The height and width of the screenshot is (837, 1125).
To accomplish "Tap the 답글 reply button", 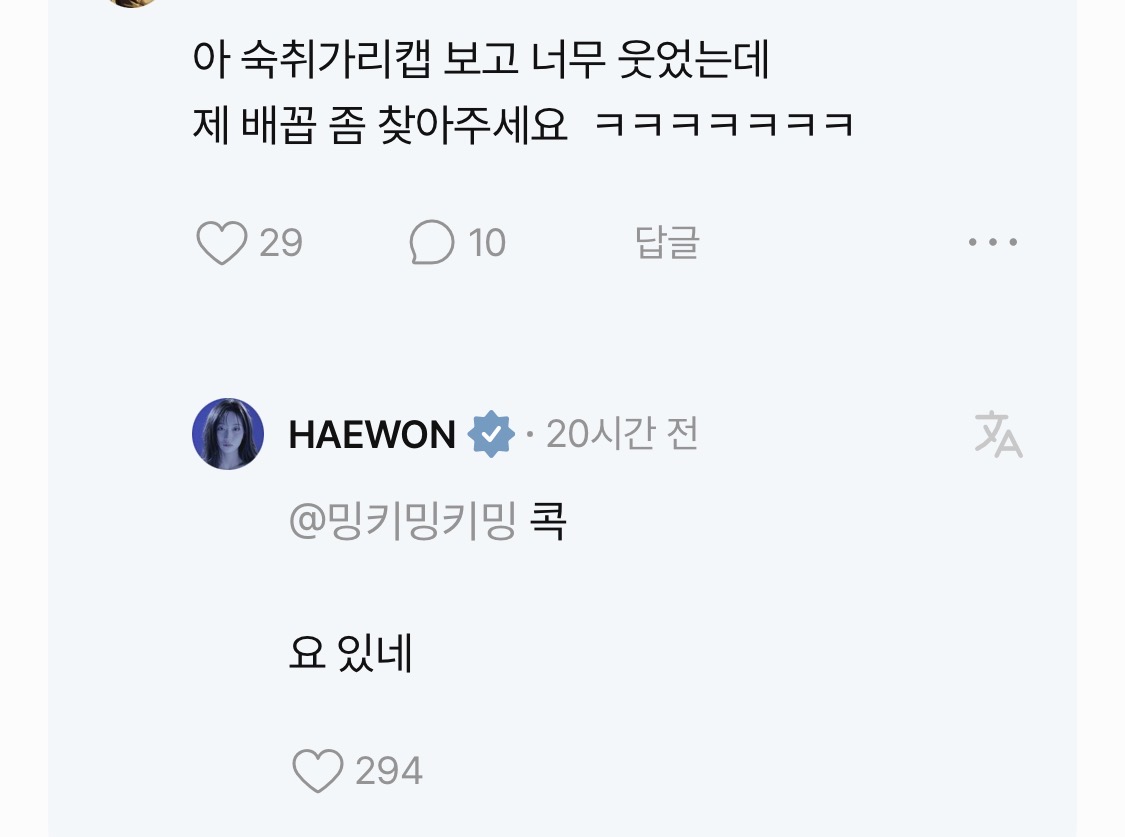I will tap(667, 242).
